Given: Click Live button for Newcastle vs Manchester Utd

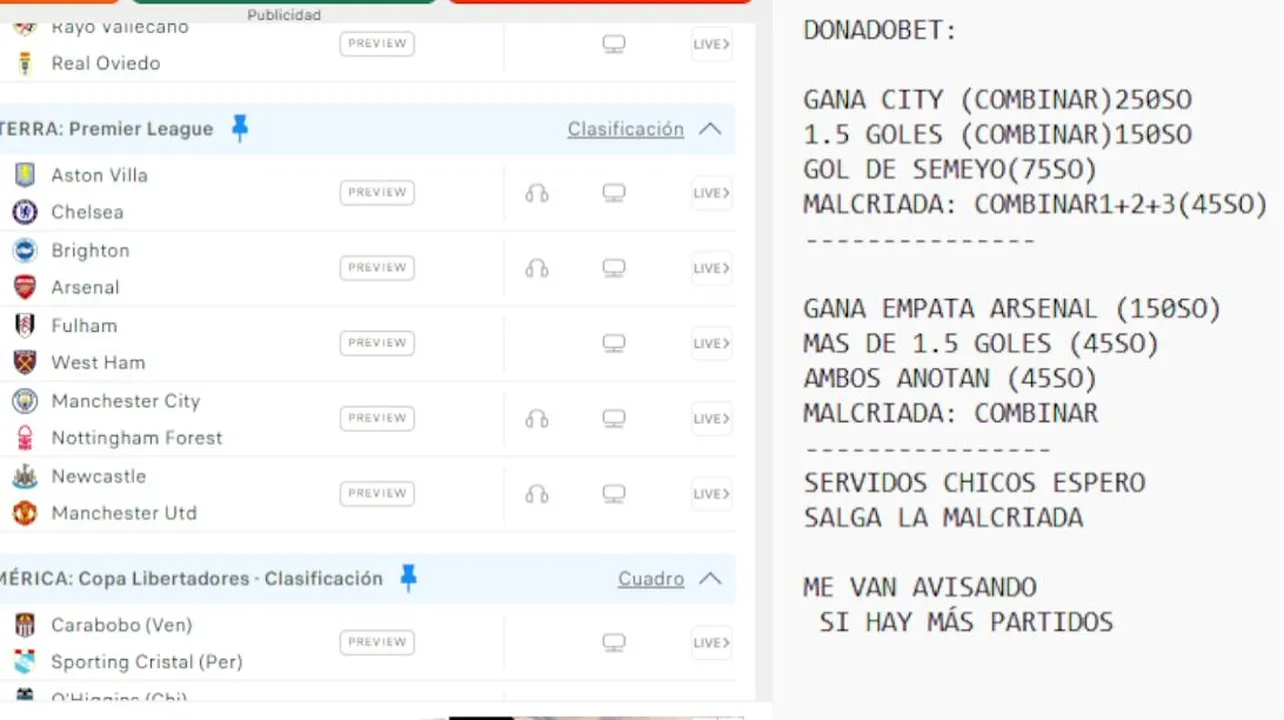Looking at the screenshot, I should pos(712,494).
